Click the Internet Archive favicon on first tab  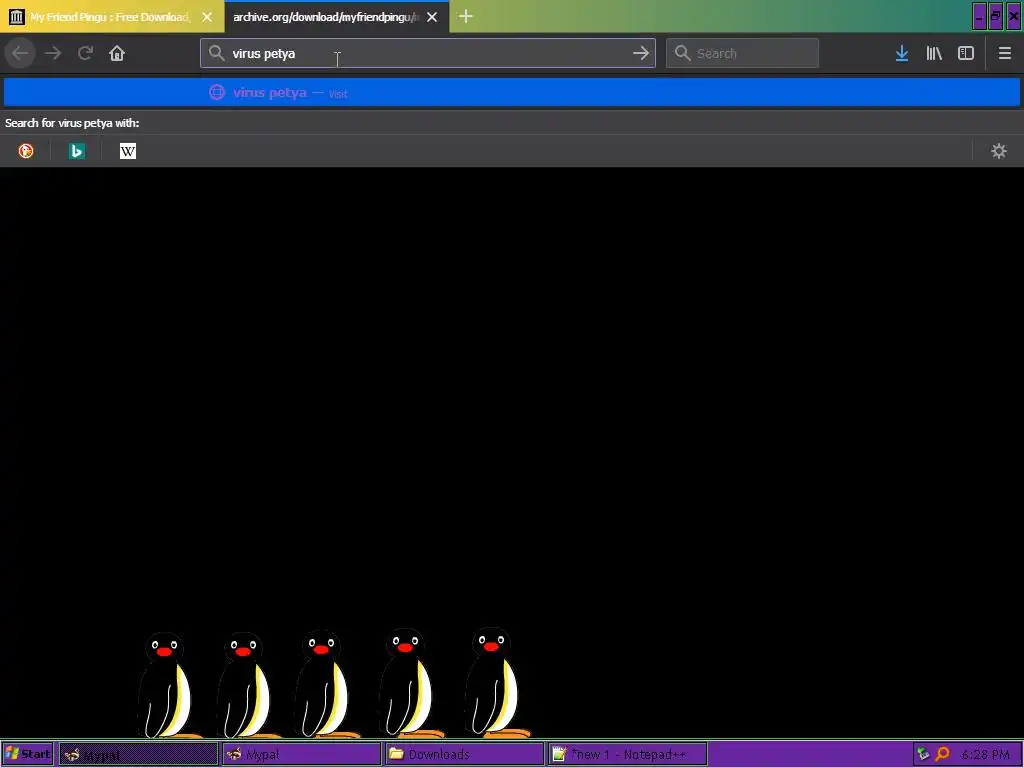[17, 17]
